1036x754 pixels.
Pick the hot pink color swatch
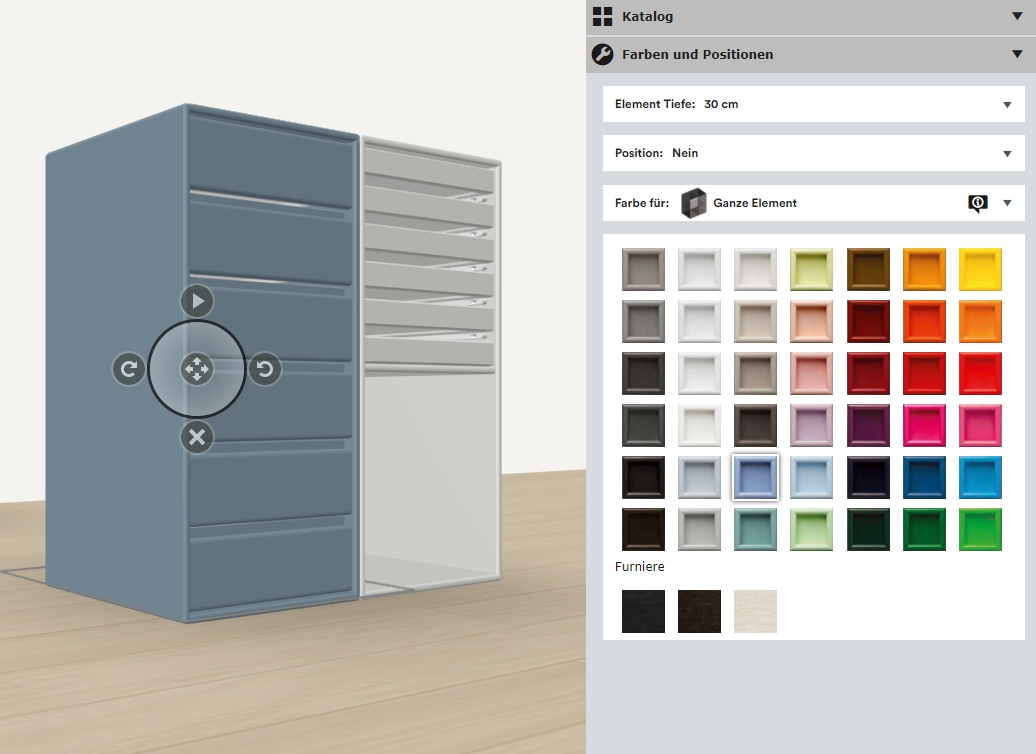[924, 425]
